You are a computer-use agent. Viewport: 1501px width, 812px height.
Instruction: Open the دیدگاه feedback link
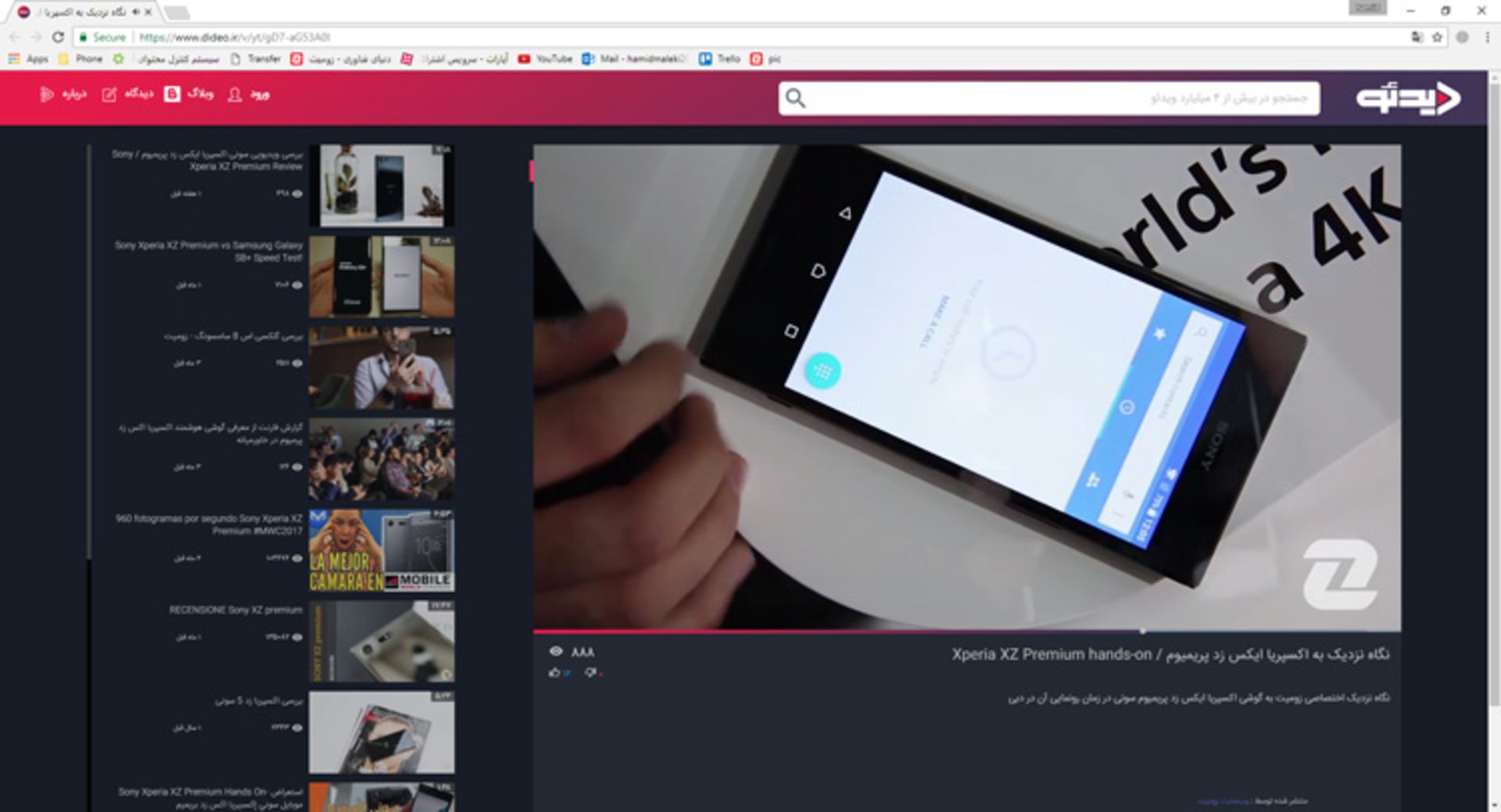point(139,95)
